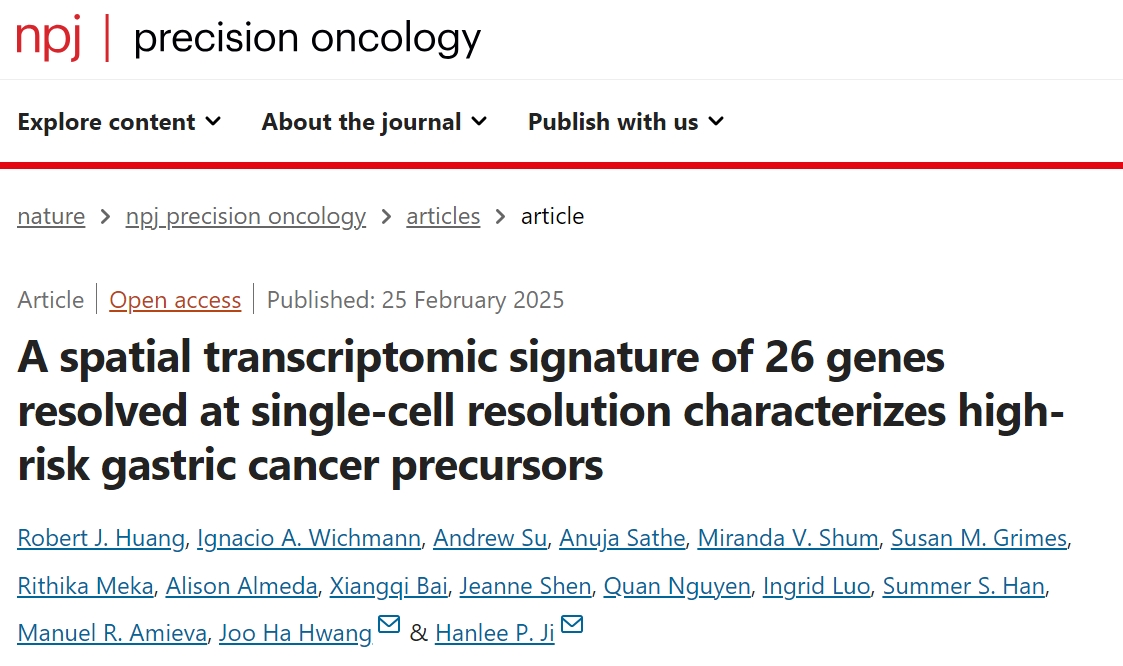Image resolution: width=1123 pixels, height=666 pixels.
Task: Click the Open access link
Action: pyautogui.click(x=175, y=299)
